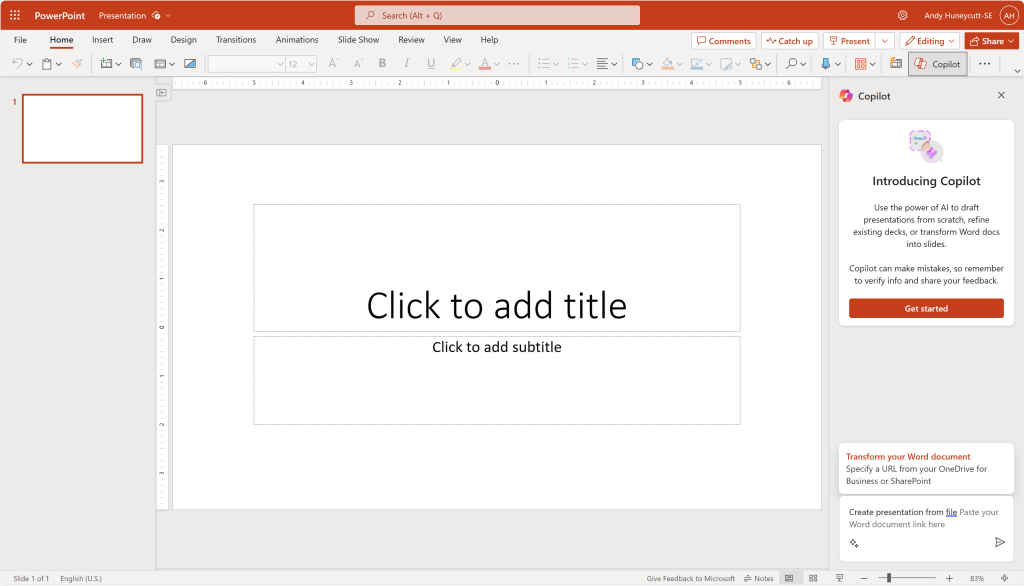Toggle the Copilot ribbon button
The image size is (1024, 586).
click(938, 64)
